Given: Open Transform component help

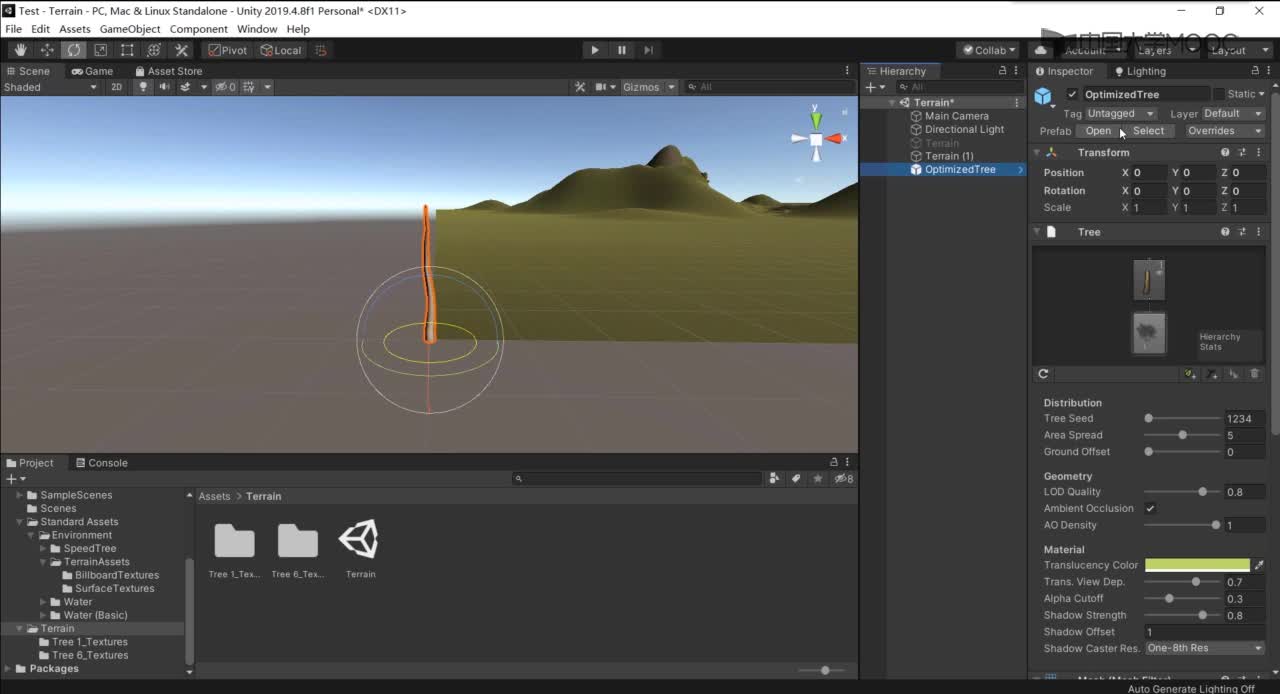Looking at the screenshot, I should click(x=1225, y=153).
